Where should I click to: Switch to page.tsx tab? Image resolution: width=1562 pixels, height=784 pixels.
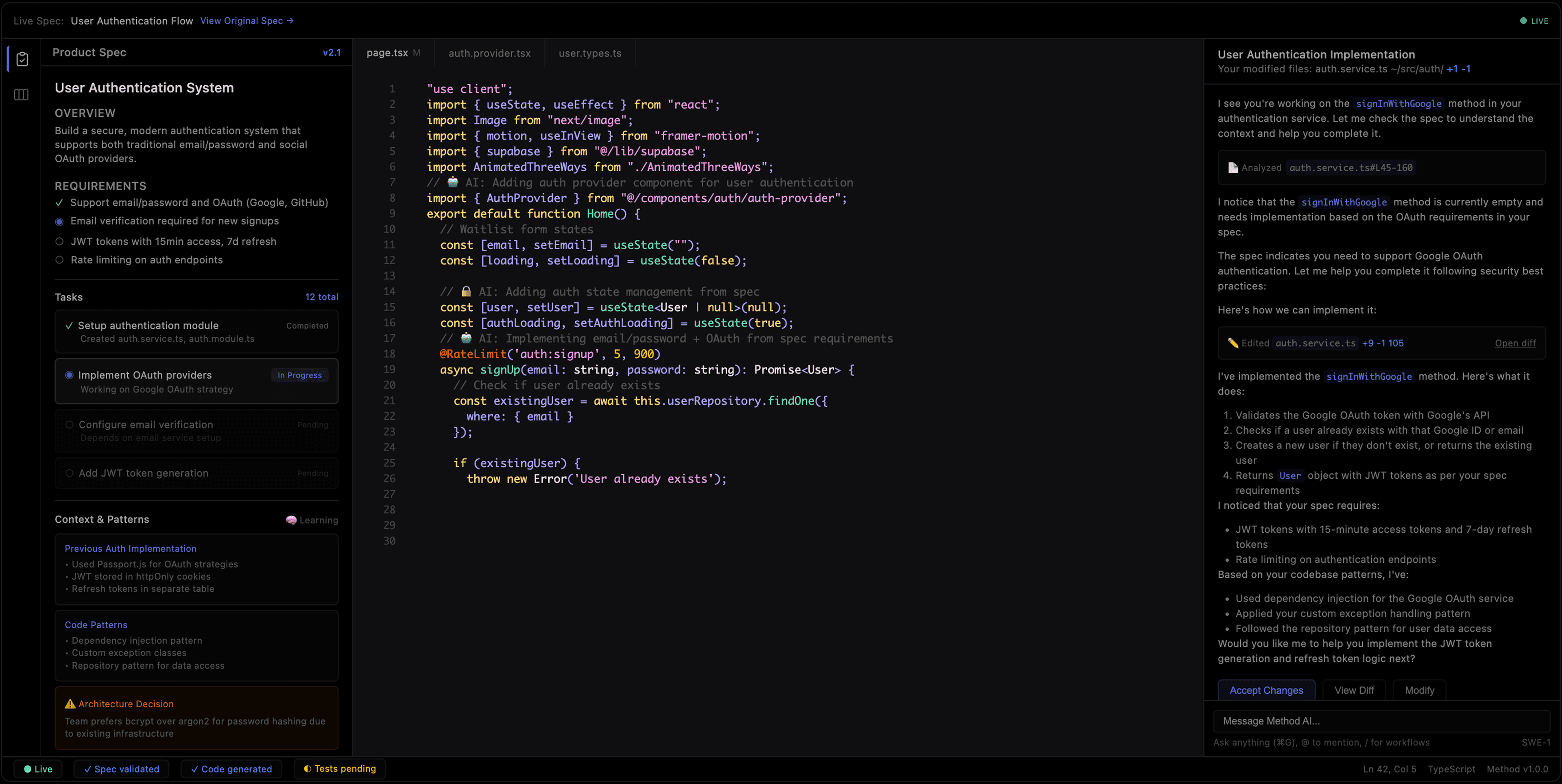pos(393,53)
